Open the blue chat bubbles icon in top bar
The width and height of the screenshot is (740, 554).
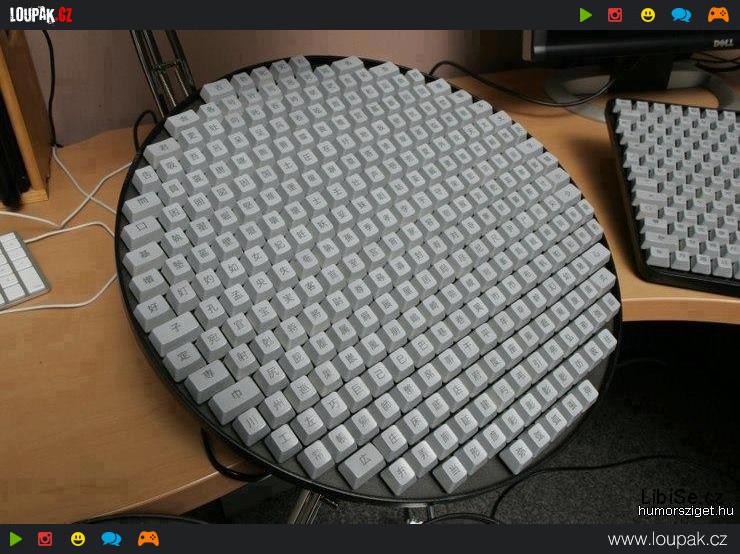click(681, 15)
